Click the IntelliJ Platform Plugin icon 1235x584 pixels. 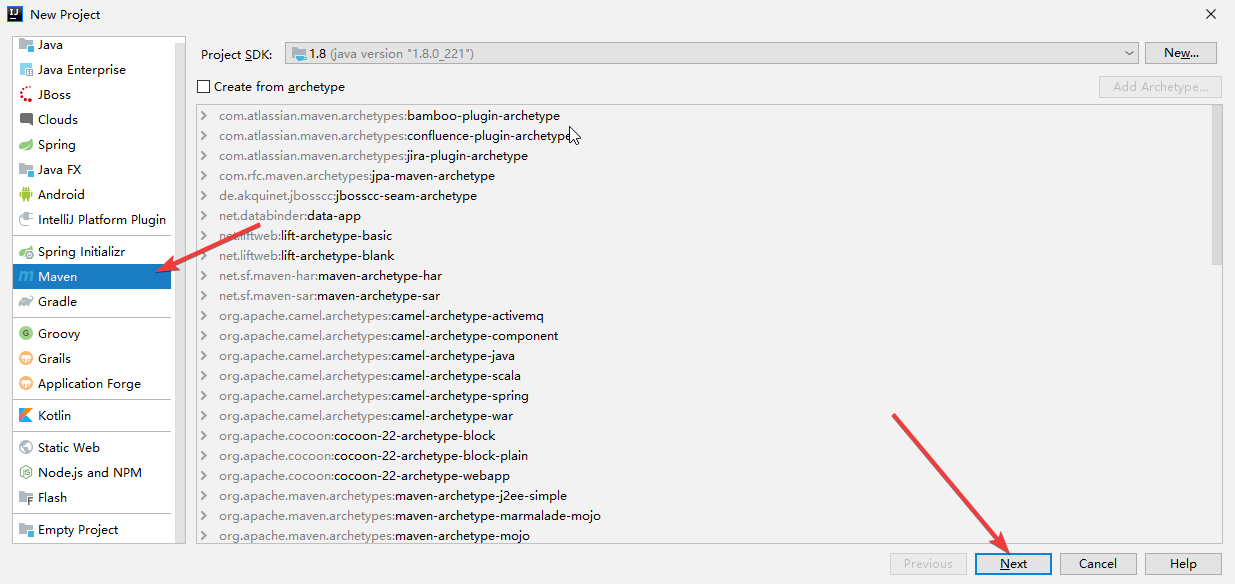(x=27, y=220)
